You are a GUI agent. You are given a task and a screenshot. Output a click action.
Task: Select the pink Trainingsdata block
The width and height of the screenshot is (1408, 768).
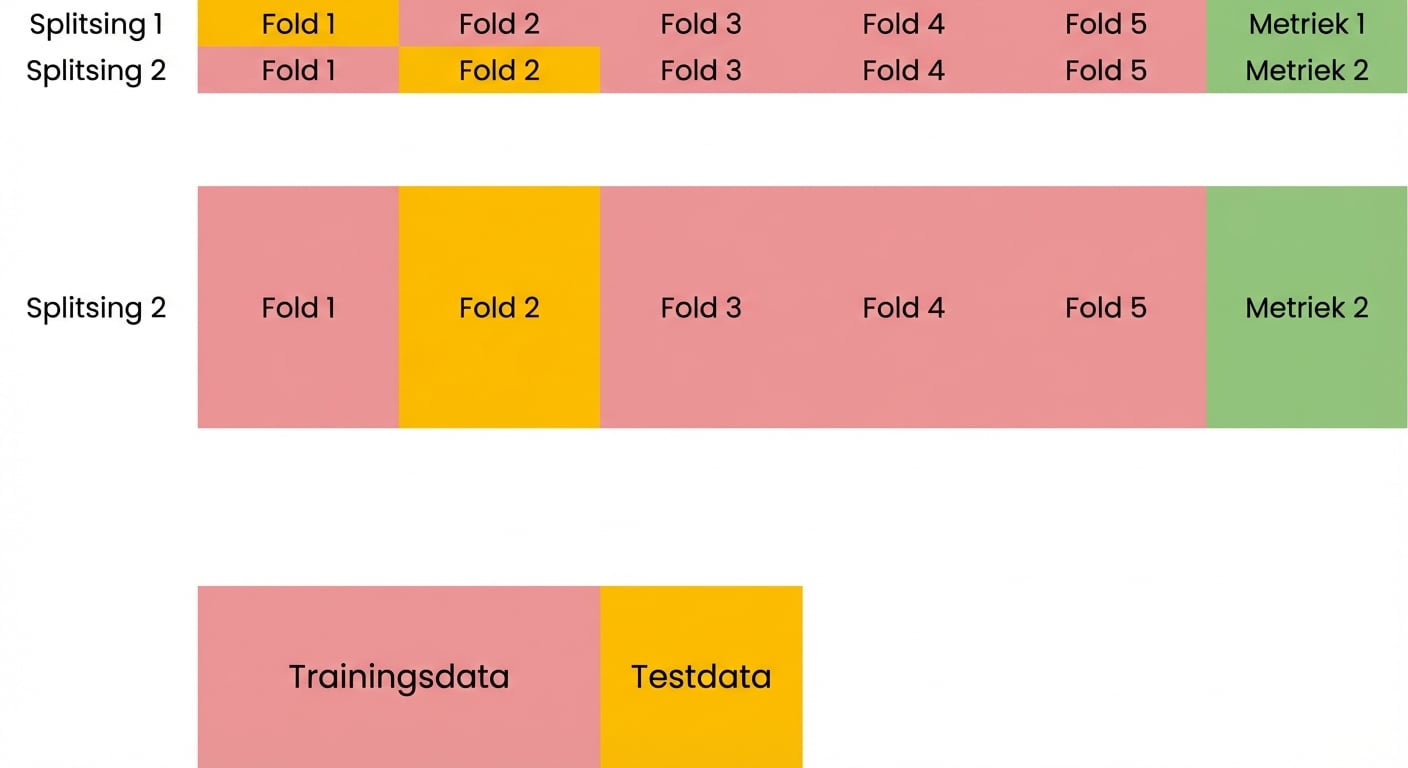pyautogui.click(x=399, y=677)
